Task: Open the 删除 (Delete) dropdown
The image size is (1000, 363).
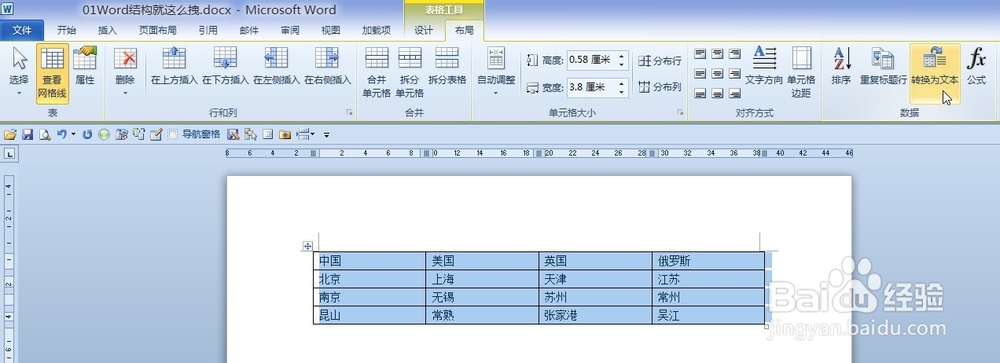Action: click(x=125, y=71)
